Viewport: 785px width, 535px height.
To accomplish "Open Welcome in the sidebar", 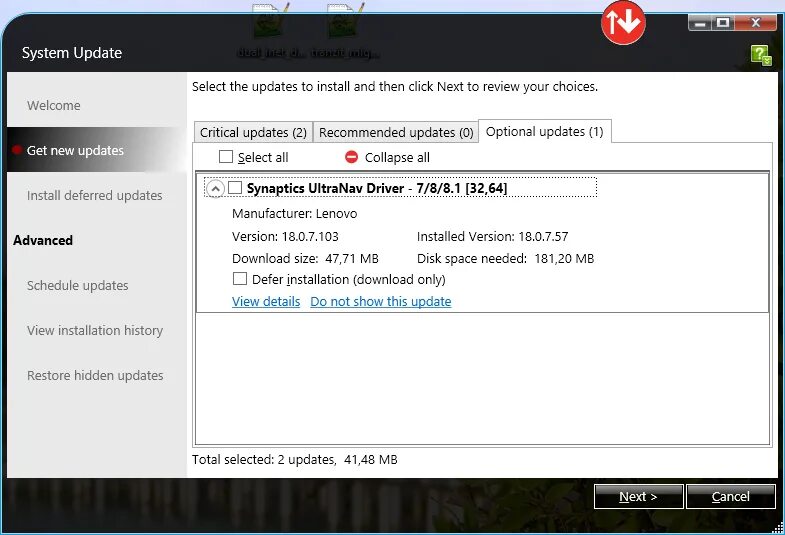I will 54,106.
